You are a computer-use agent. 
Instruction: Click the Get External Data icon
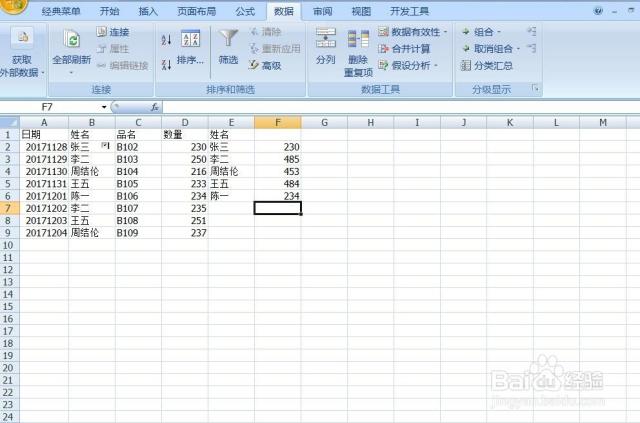[22, 38]
